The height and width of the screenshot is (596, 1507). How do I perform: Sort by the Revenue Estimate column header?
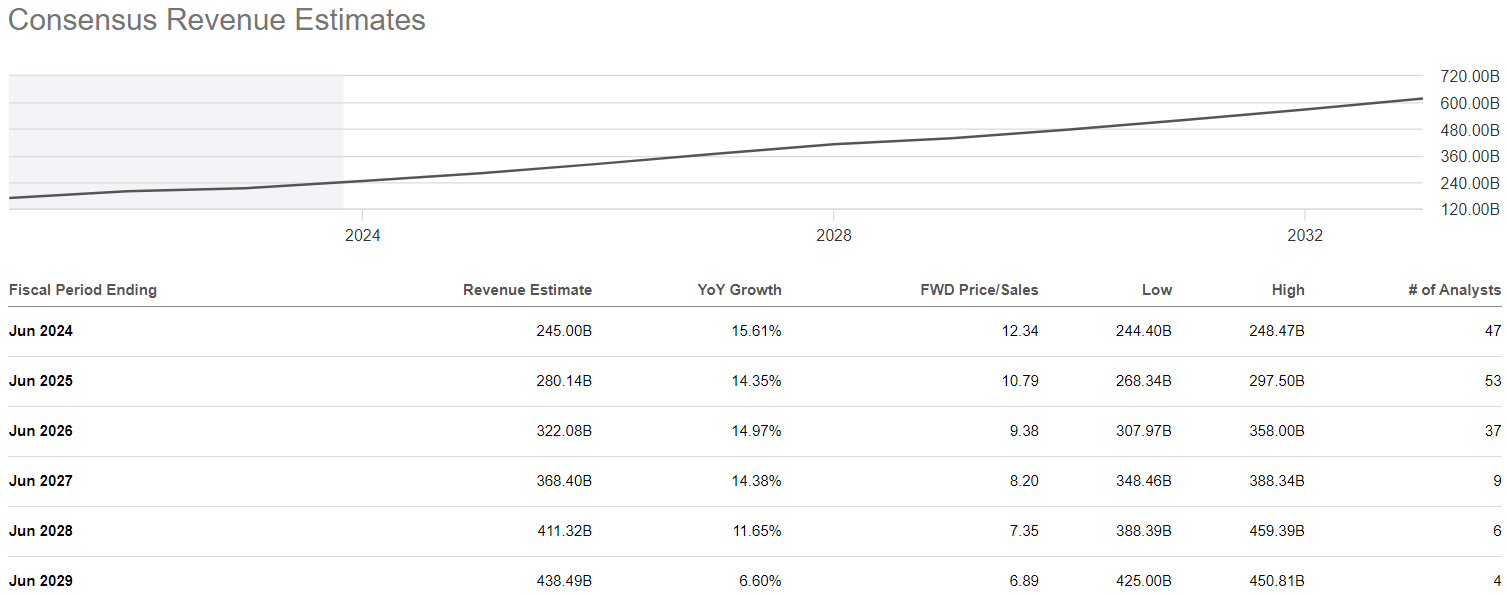(x=527, y=290)
